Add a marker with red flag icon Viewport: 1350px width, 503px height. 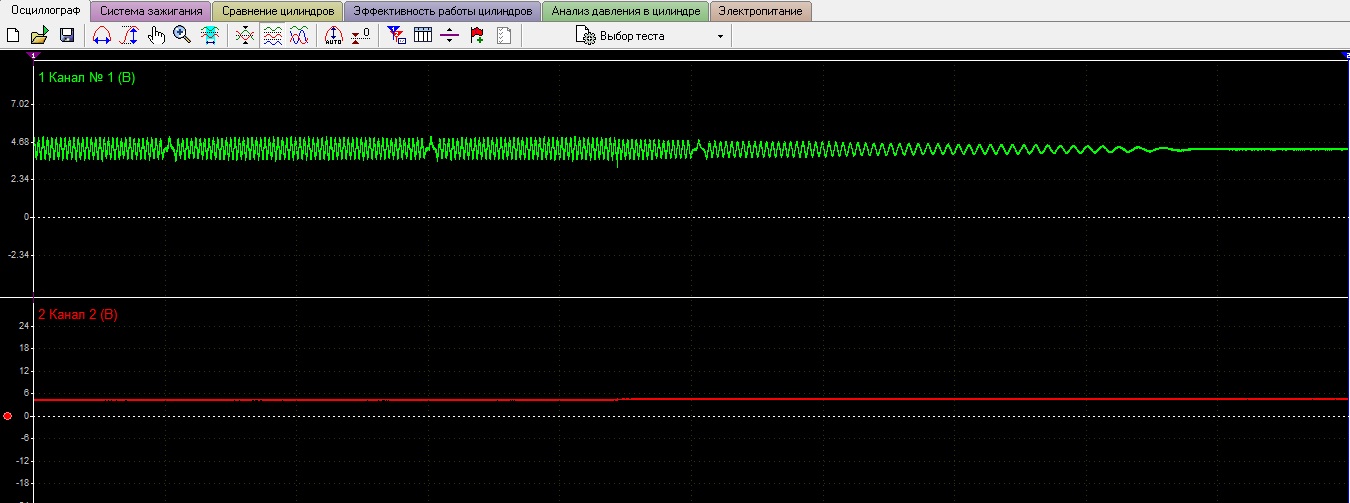coord(477,35)
